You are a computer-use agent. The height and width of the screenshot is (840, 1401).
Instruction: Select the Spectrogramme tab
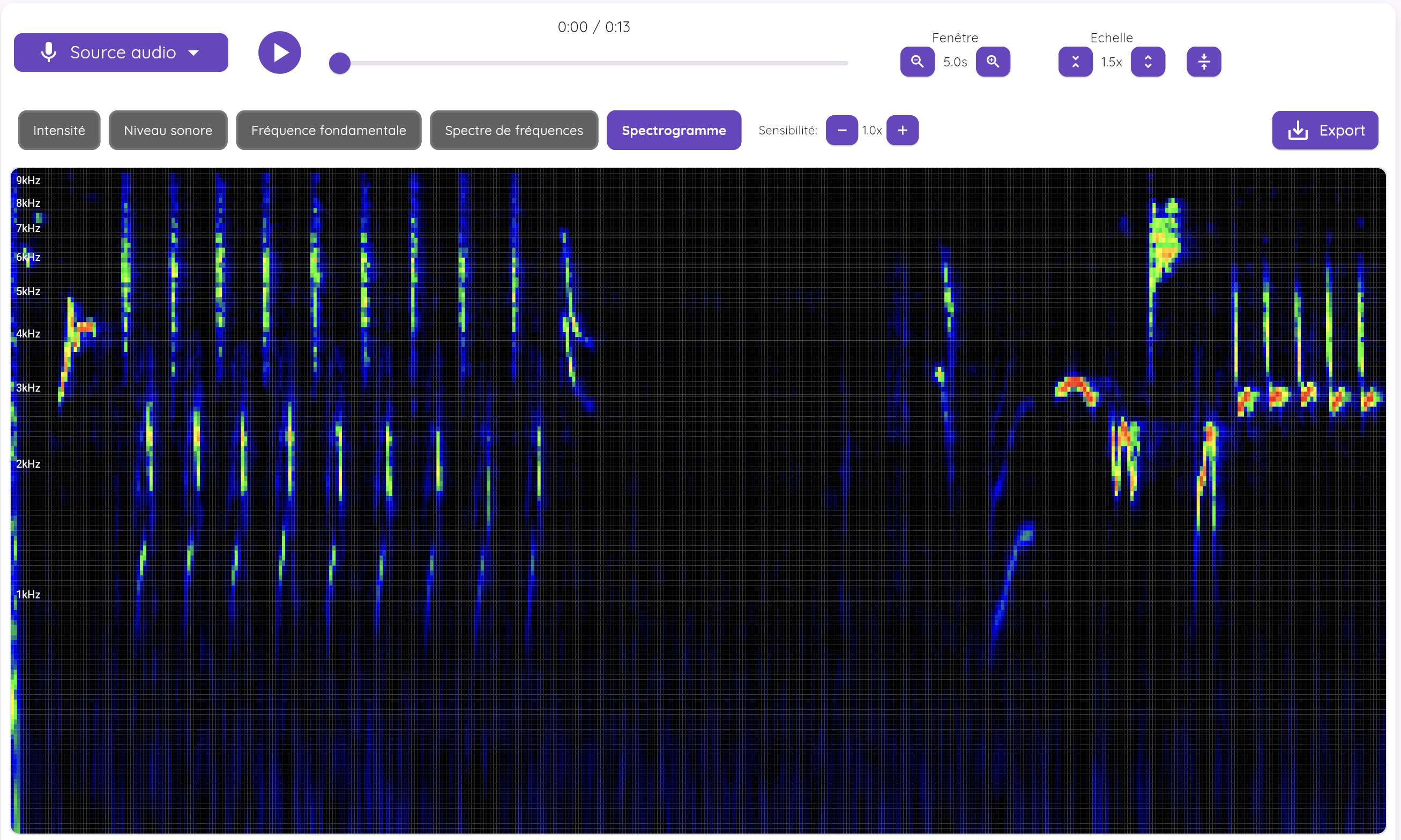pos(674,130)
